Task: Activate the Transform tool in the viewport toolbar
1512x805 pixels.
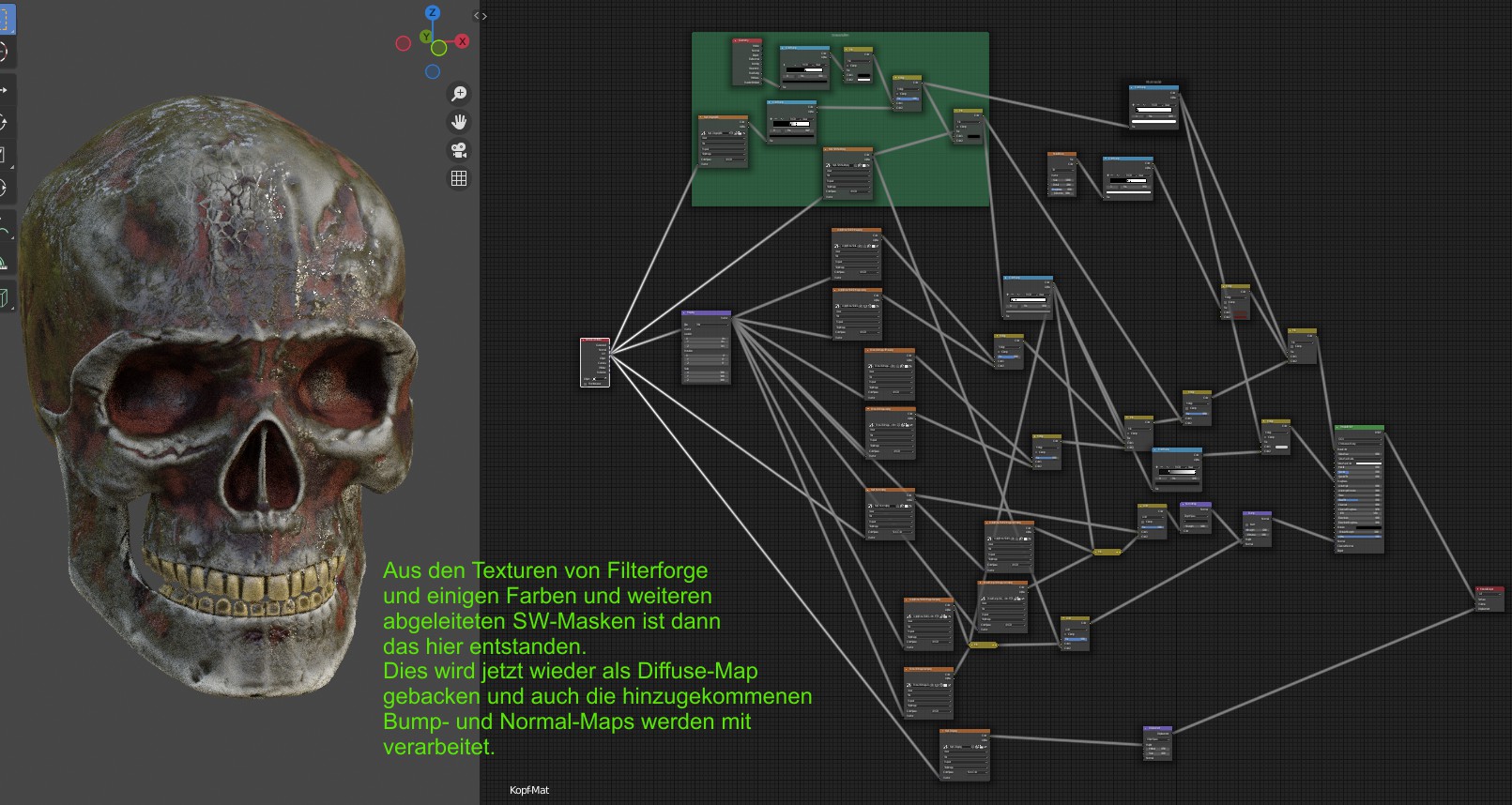Action: (6, 188)
